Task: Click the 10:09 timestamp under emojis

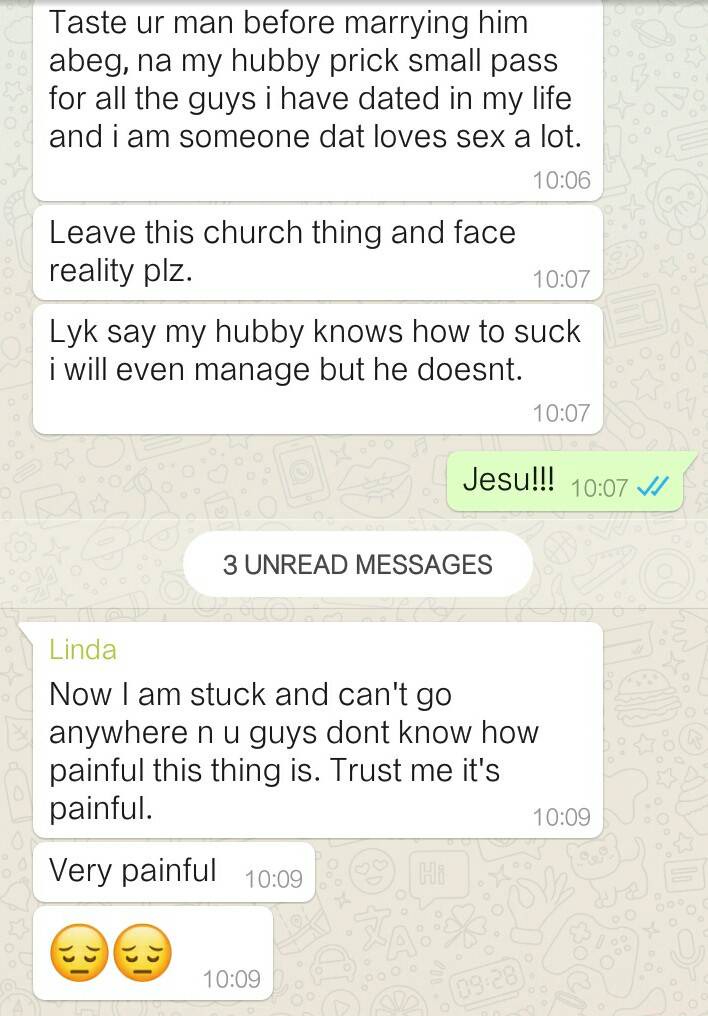Action: coord(231,978)
